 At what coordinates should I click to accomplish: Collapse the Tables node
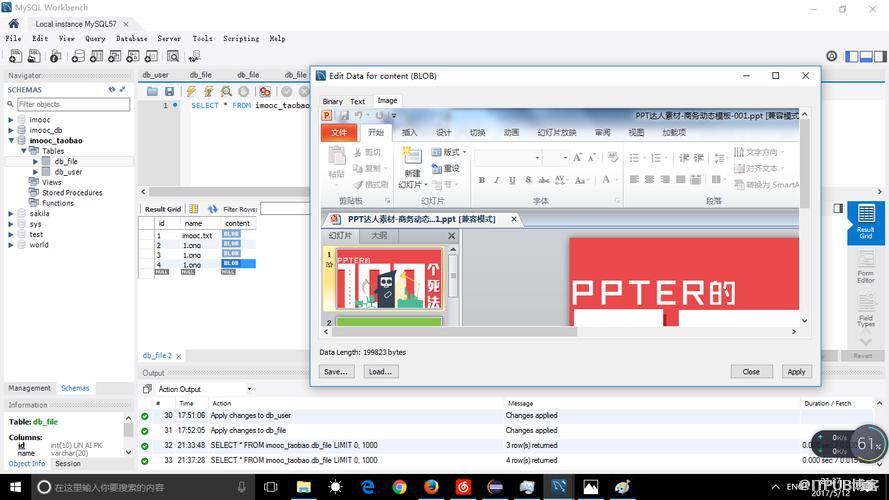tap(23, 151)
